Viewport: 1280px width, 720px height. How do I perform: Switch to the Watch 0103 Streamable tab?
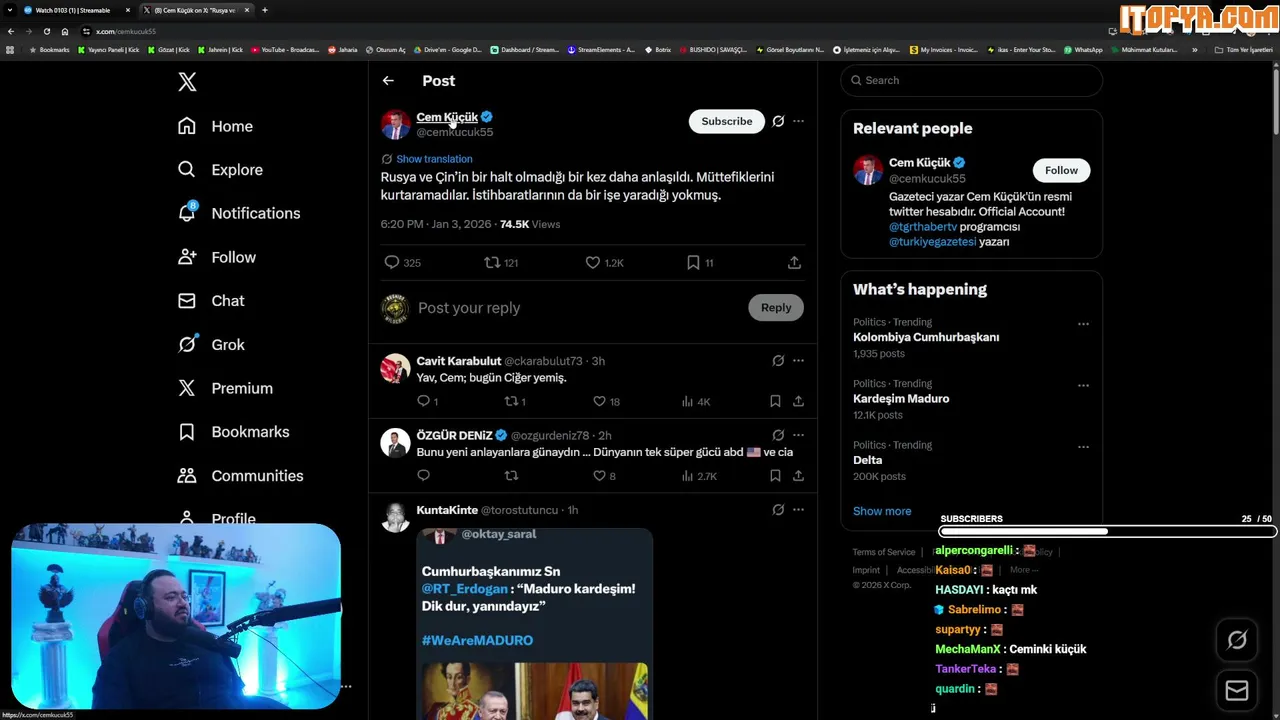point(72,10)
